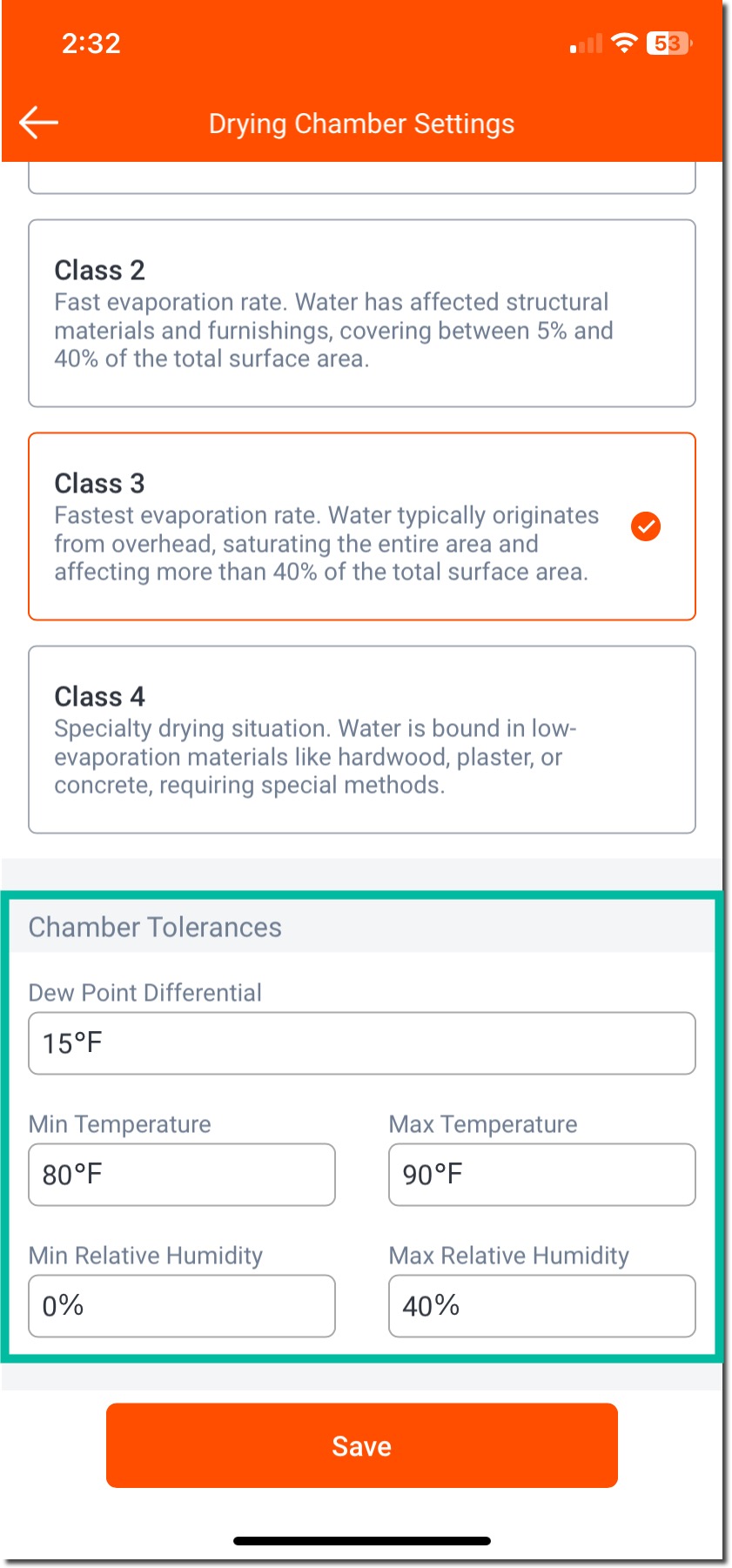Edit the Min Temperature 80°F field
The height and width of the screenshot is (1568, 732).
pyautogui.click(x=181, y=1175)
